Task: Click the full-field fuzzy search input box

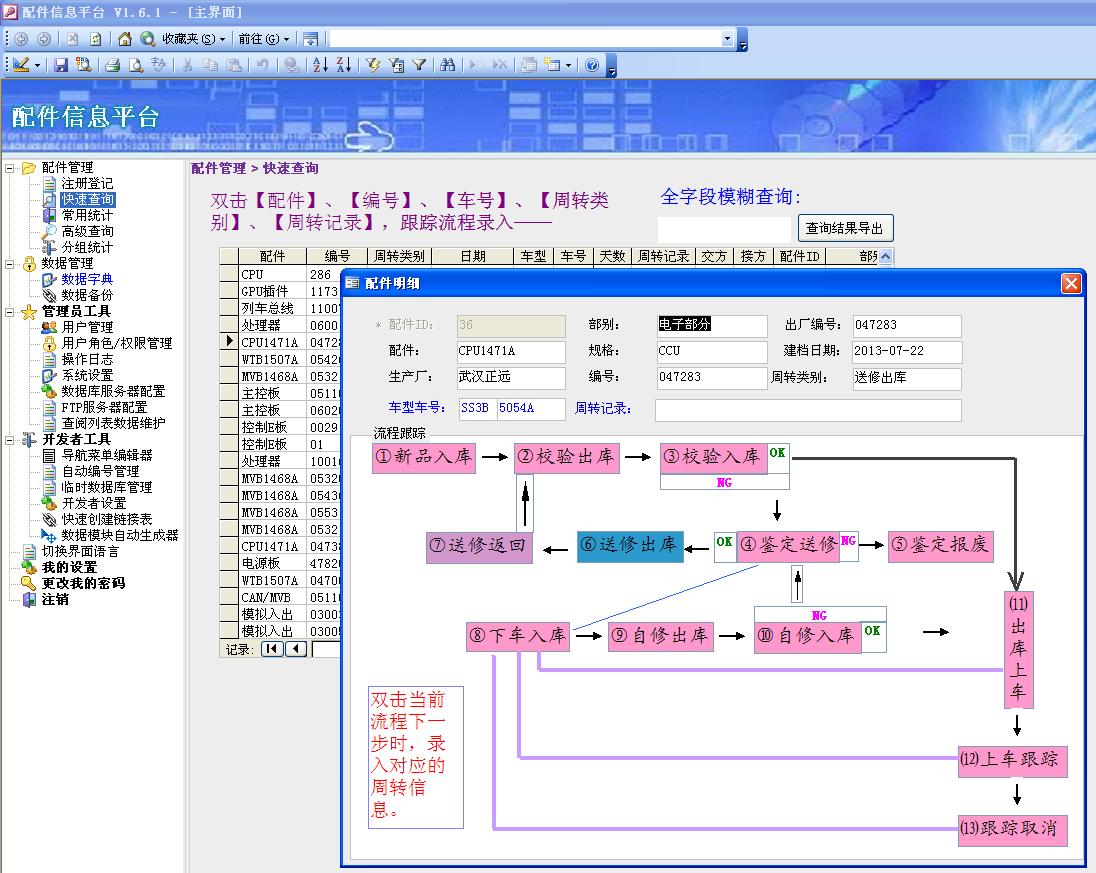Action: tap(723, 229)
